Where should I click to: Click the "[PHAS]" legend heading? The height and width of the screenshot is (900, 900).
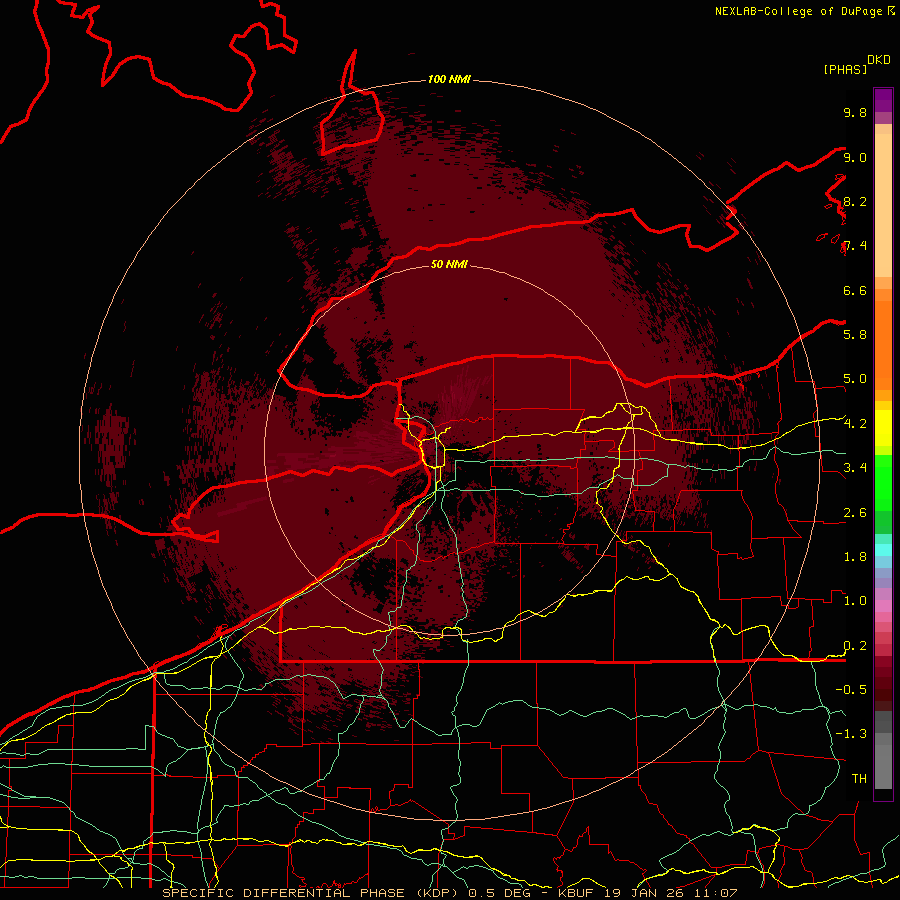pos(845,69)
